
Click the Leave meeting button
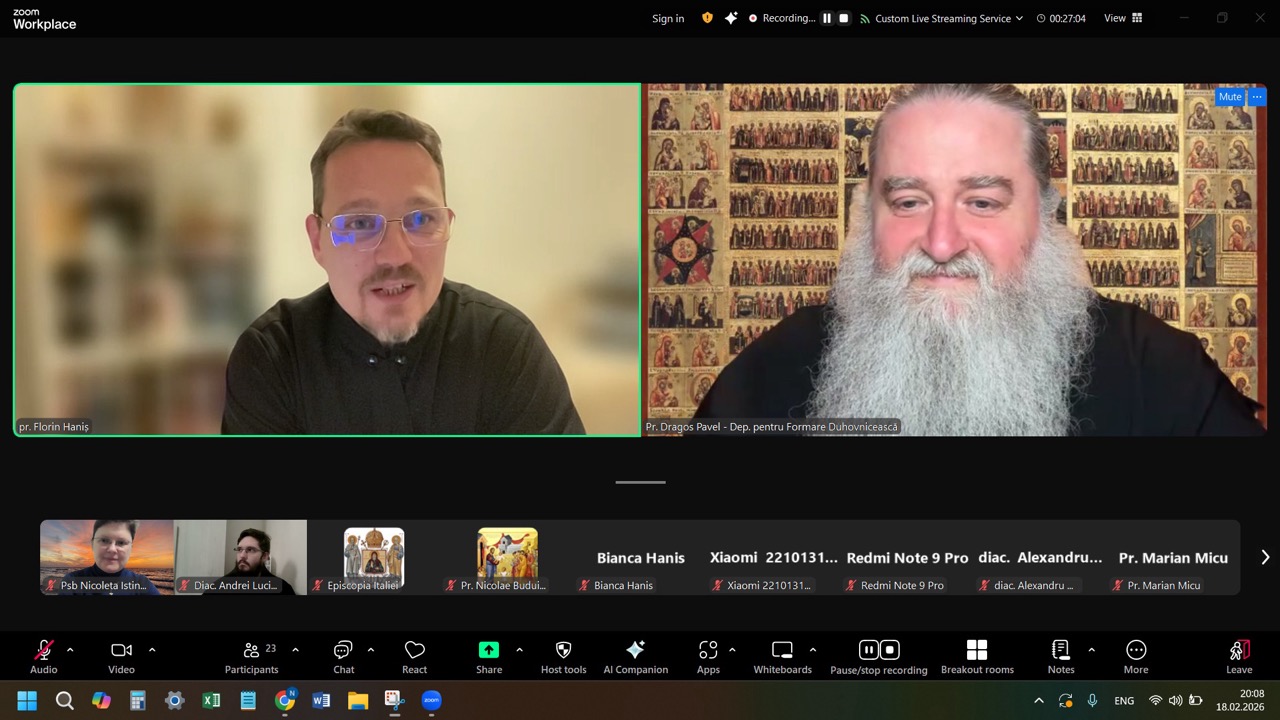point(1238,655)
